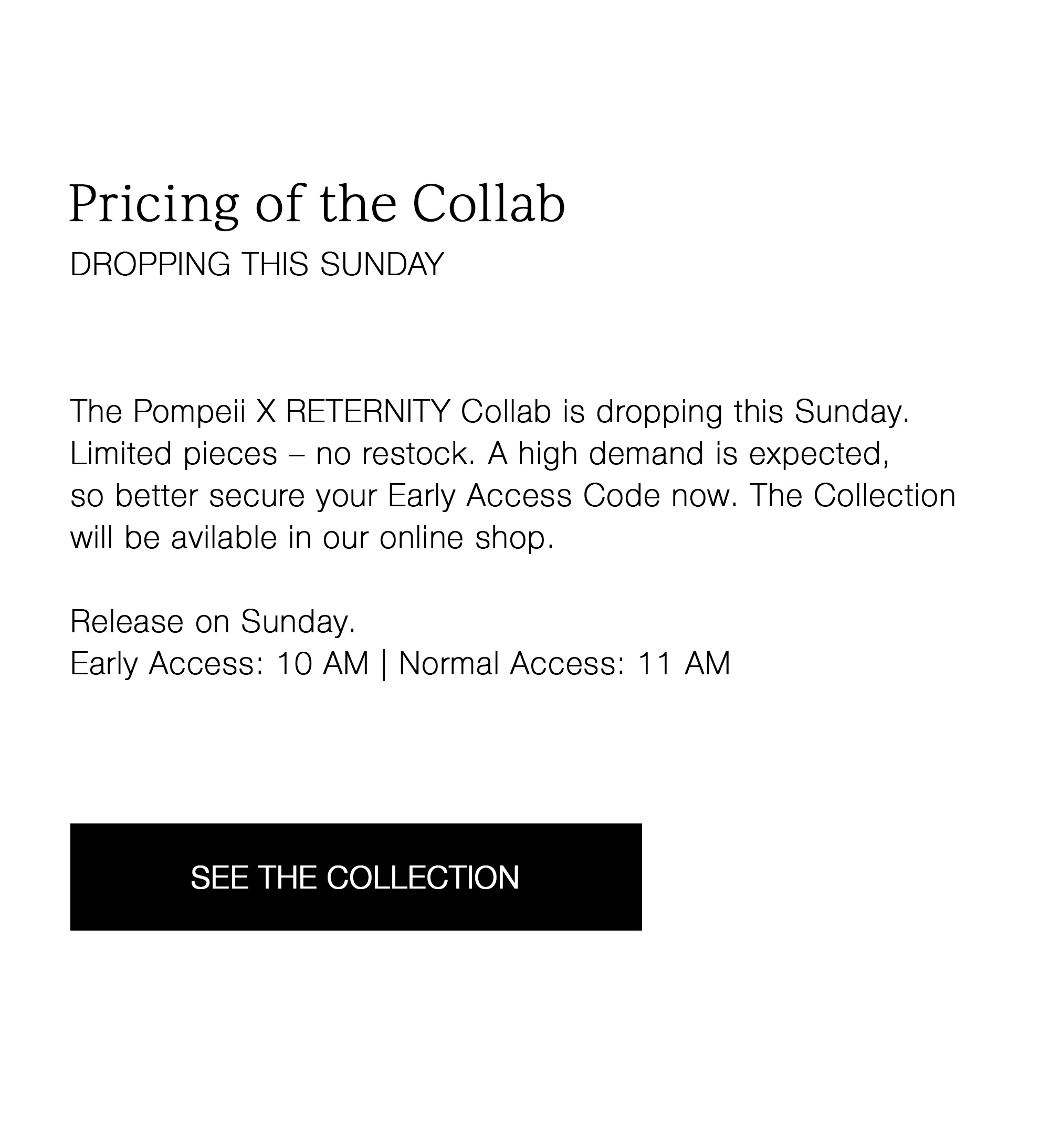Click 'The Collection' at the end of third line

tap(853, 495)
